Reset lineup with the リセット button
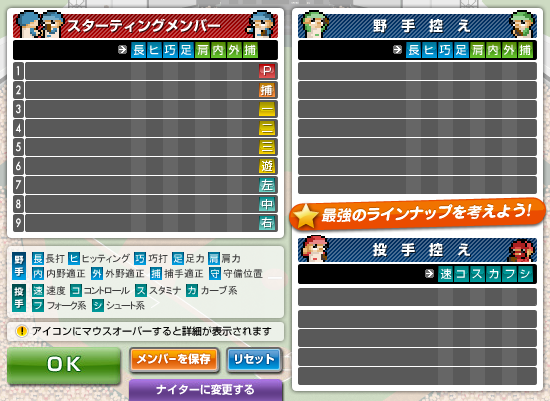The image size is (550, 401). pos(254,360)
